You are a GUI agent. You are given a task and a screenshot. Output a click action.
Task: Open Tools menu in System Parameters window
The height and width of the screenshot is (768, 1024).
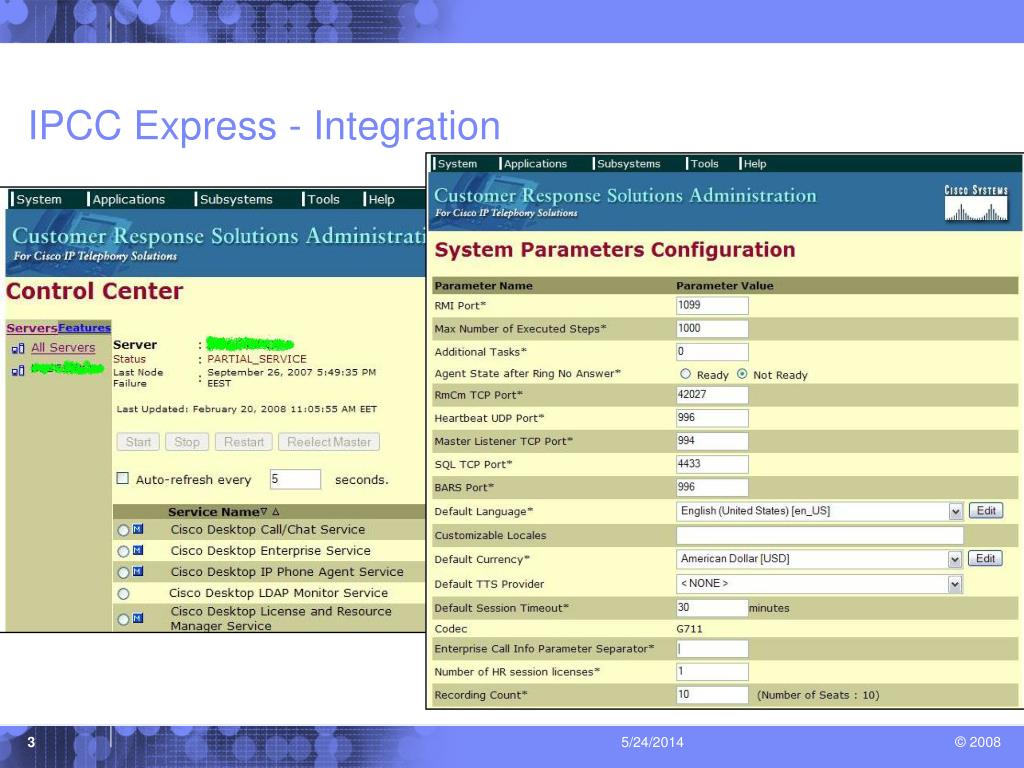coord(704,164)
